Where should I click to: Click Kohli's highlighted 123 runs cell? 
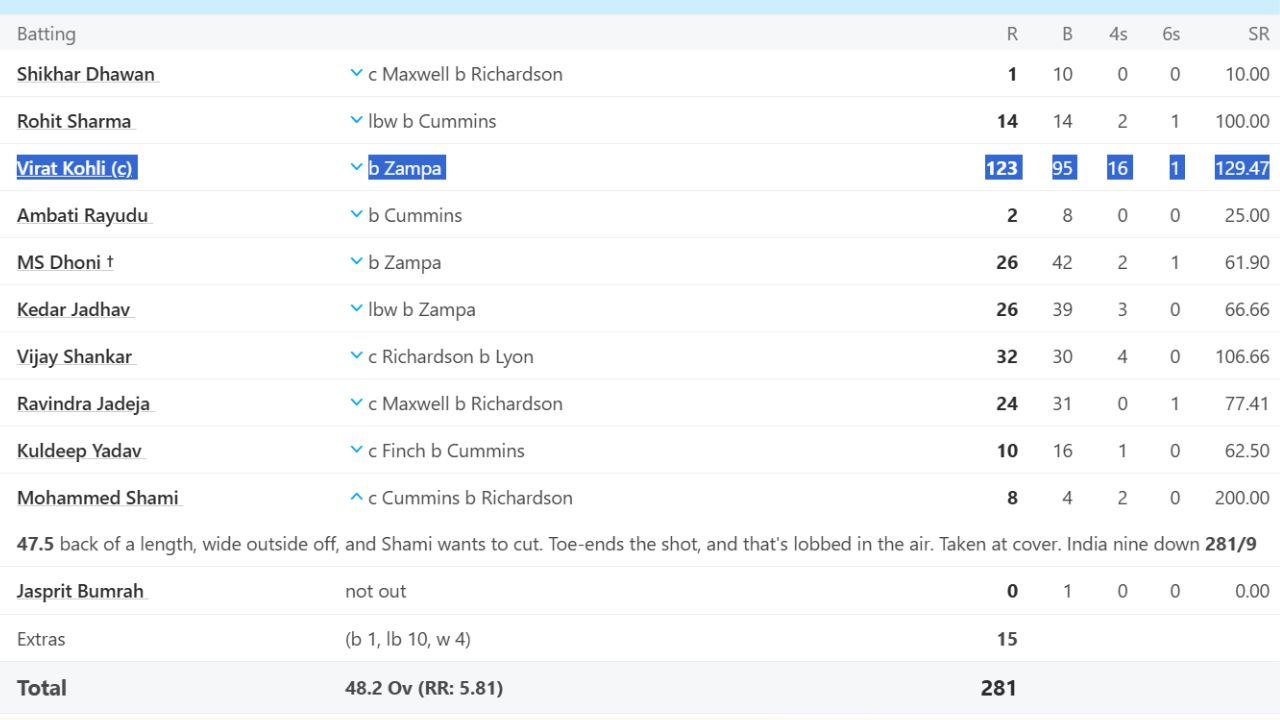pos(1002,168)
